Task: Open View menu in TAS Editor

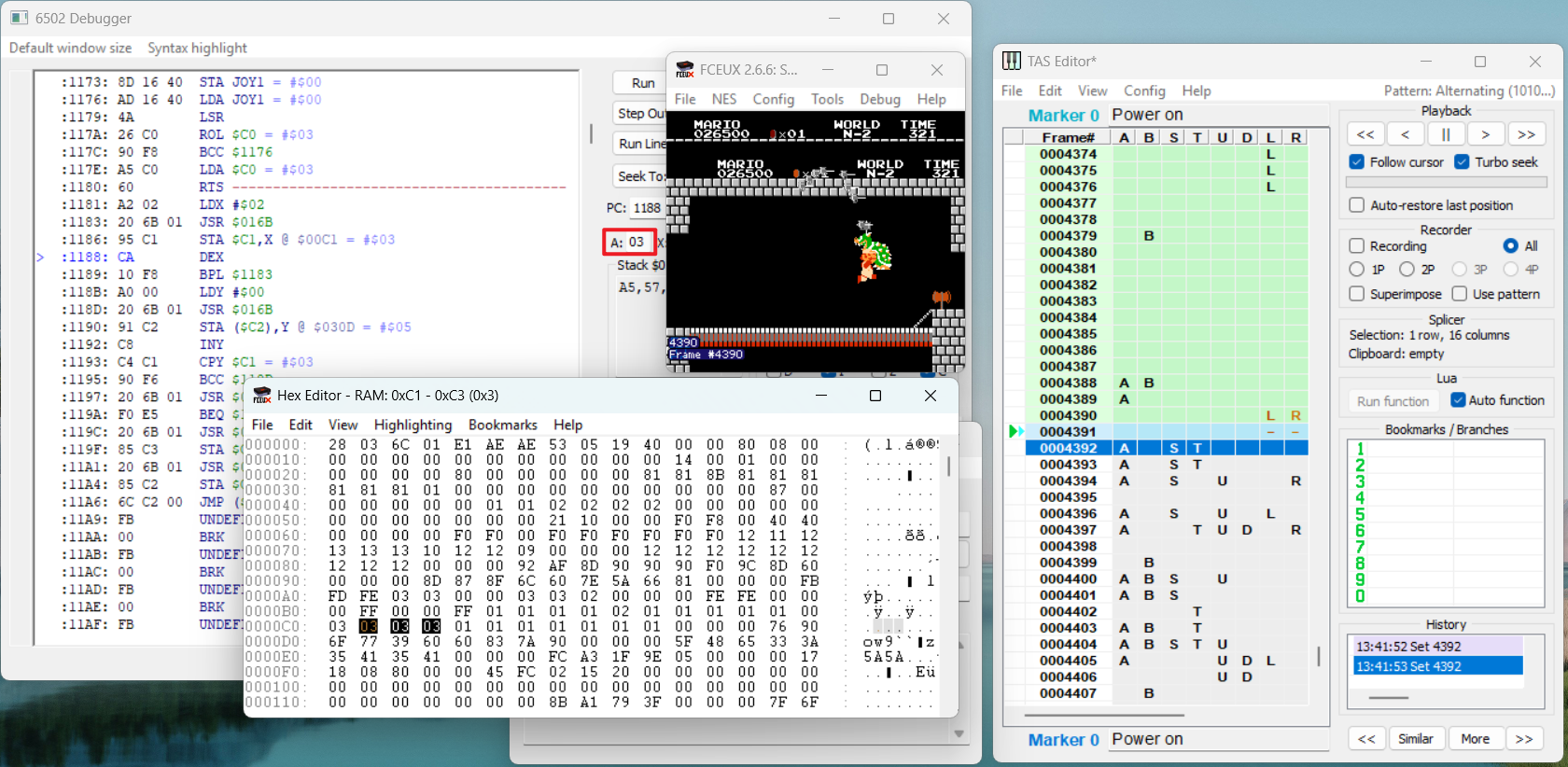Action: pos(1093,91)
